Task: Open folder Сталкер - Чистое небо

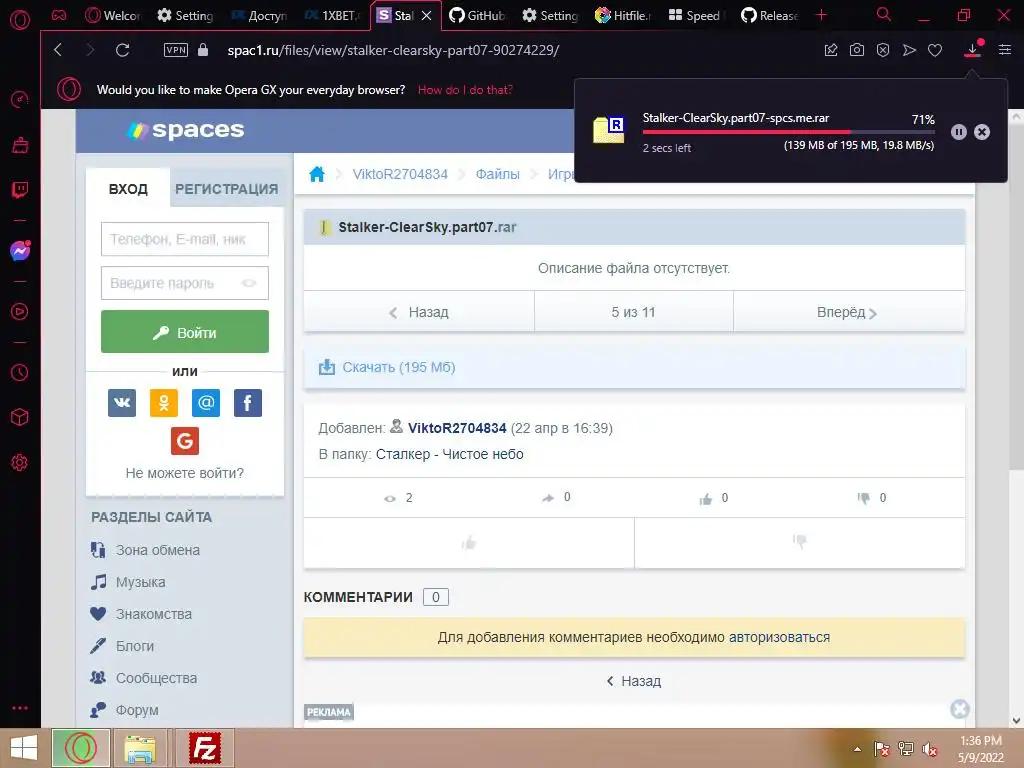Action: point(449,454)
